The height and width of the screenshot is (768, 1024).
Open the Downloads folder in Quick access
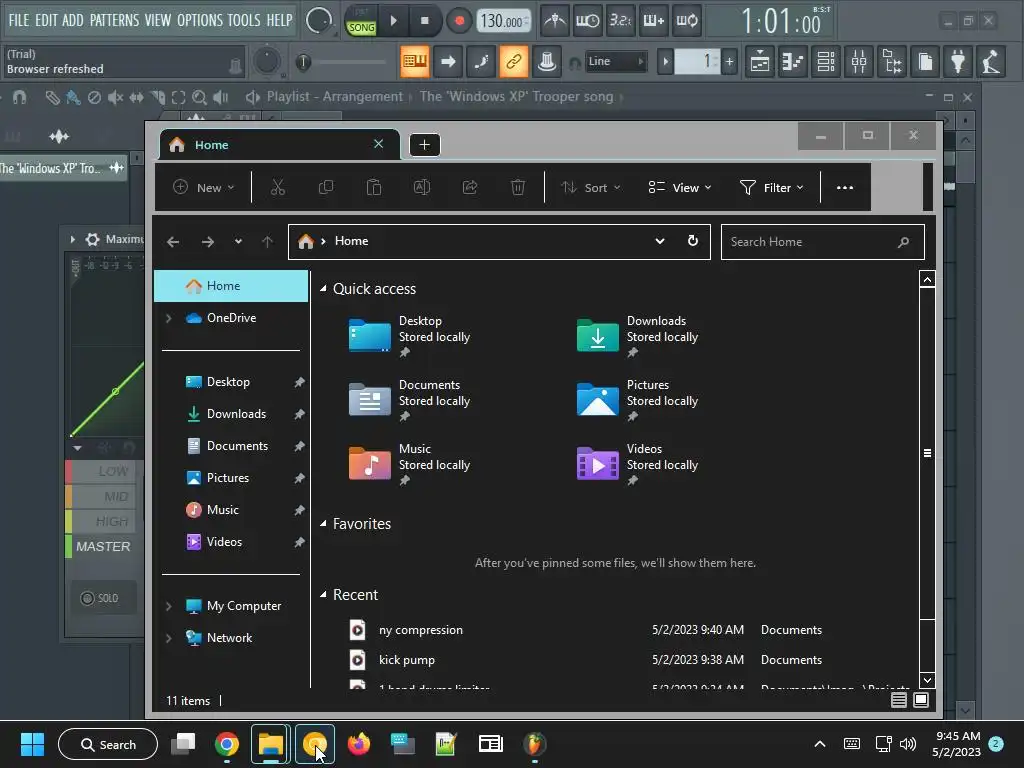[x=637, y=336]
